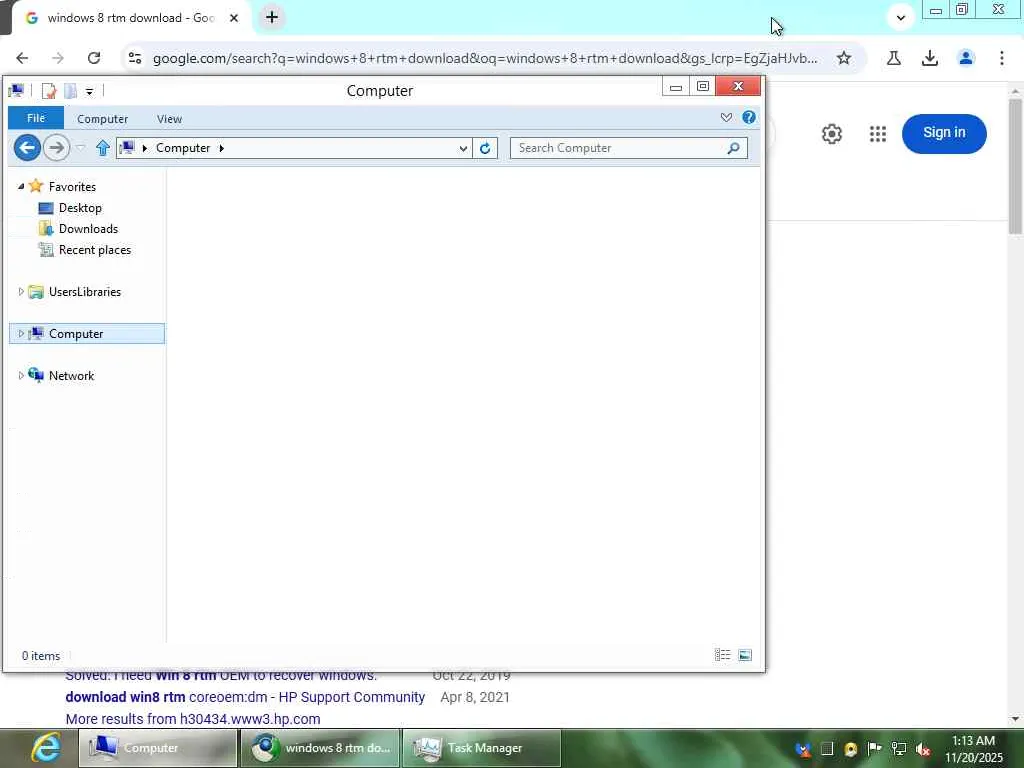
Task: Open Chrome profile avatar icon
Action: (966, 58)
